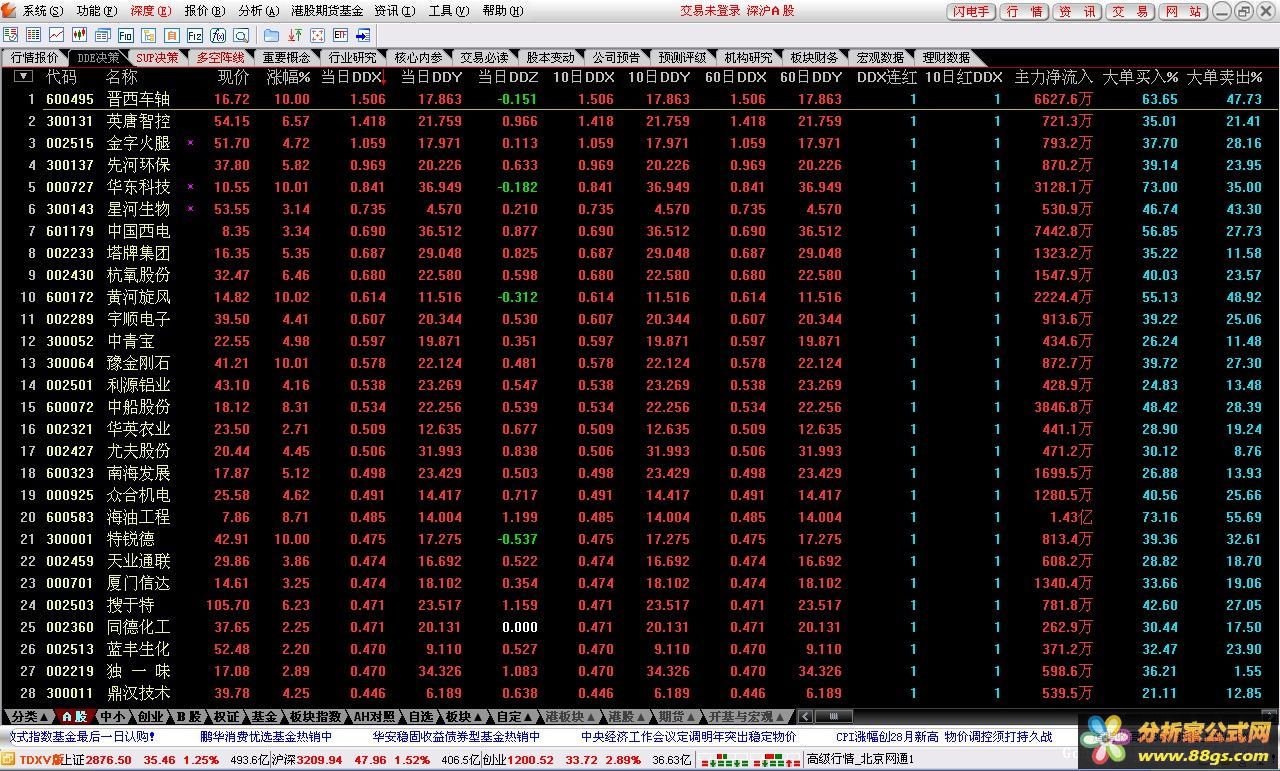Click the application logo in title bar
This screenshot has width=1280, height=771.
9,10
